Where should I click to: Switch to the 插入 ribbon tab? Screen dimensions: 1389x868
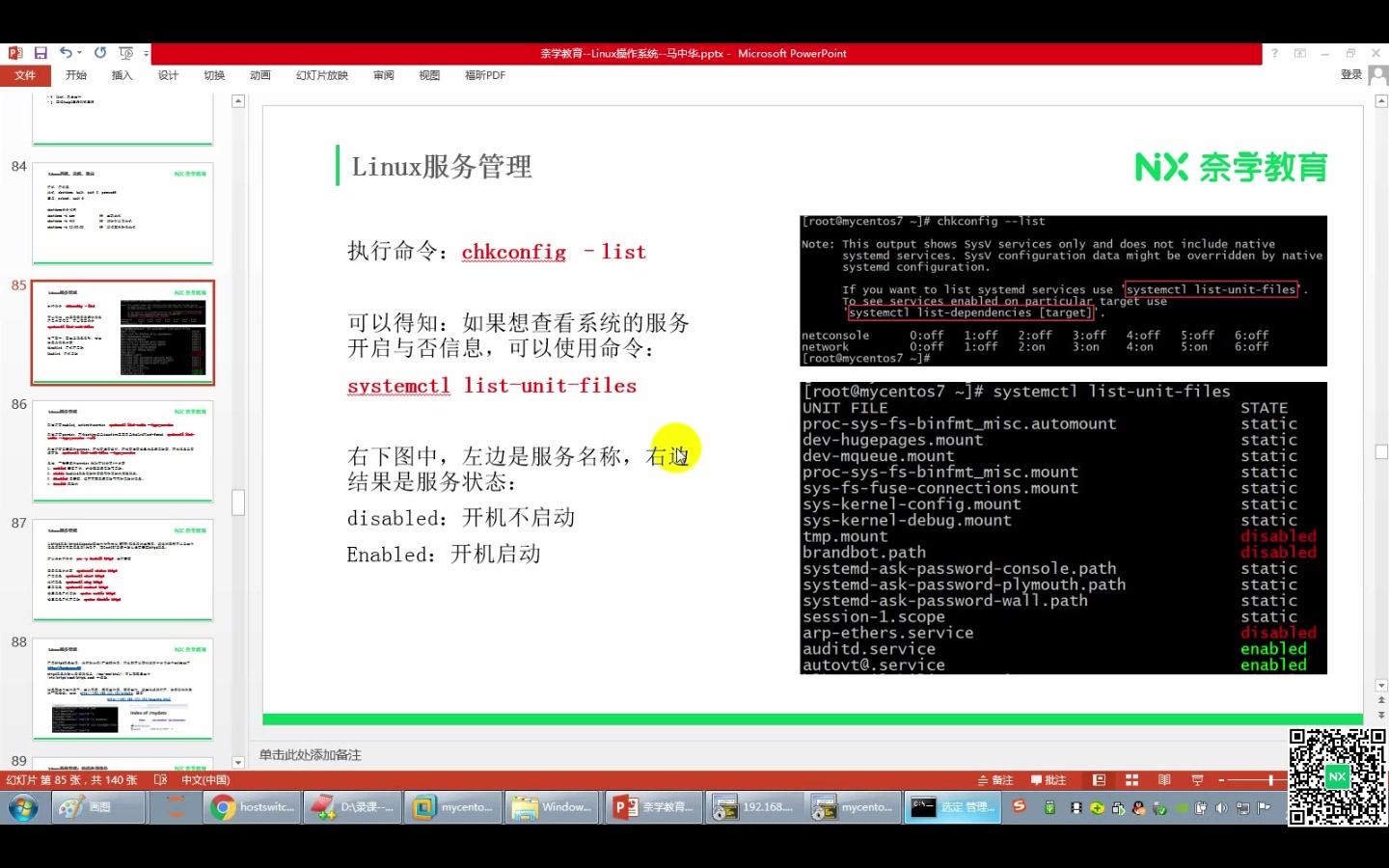click(122, 74)
